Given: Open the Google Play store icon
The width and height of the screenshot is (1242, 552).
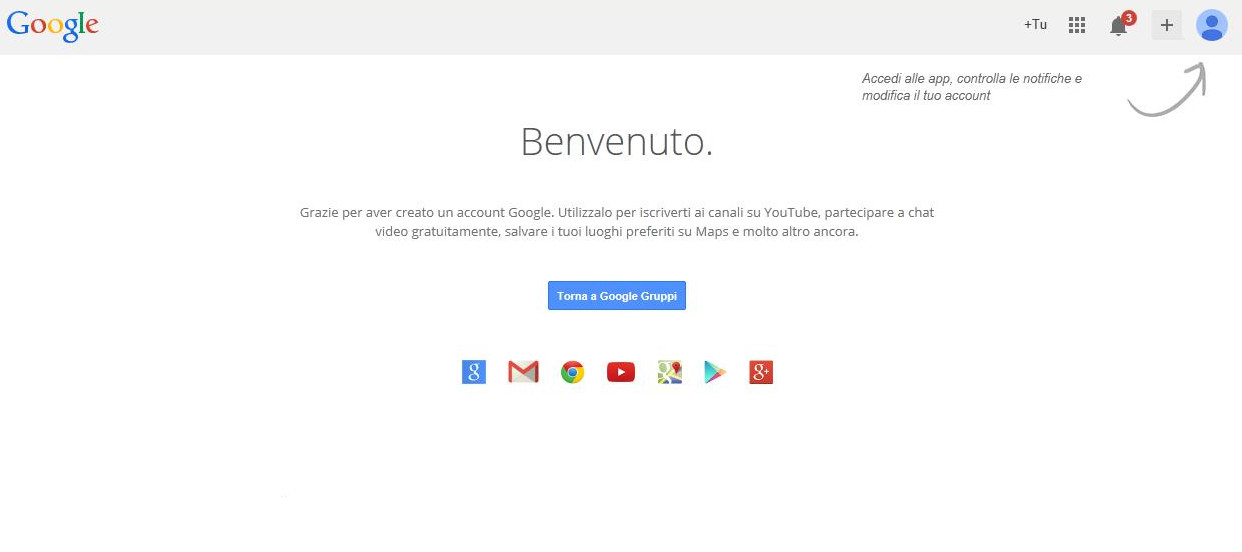Looking at the screenshot, I should [x=715, y=373].
